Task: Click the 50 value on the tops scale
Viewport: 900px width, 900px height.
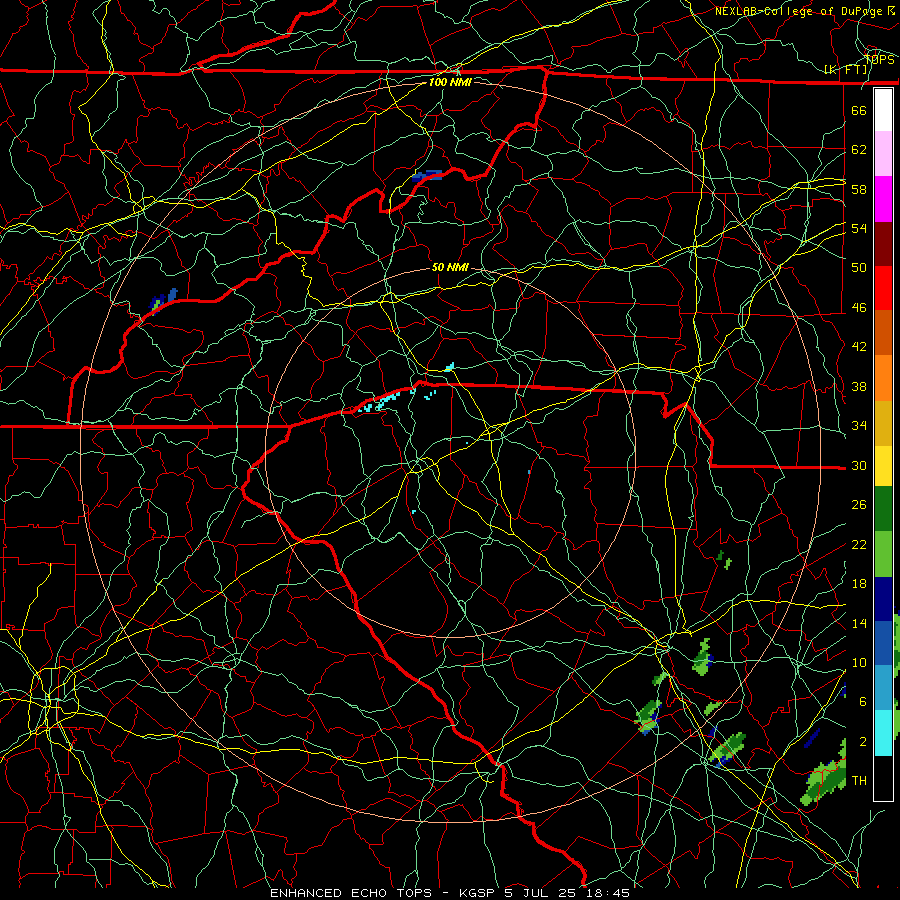Action: 859,267
